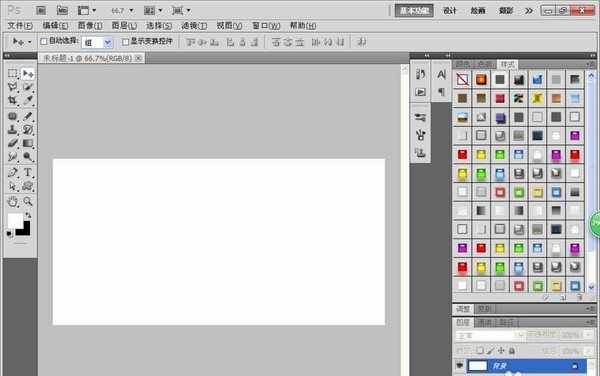The height and width of the screenshot is (376, 600).
Task: Switch to the 摄影 workspace
Action: click(x=506, y=11)
